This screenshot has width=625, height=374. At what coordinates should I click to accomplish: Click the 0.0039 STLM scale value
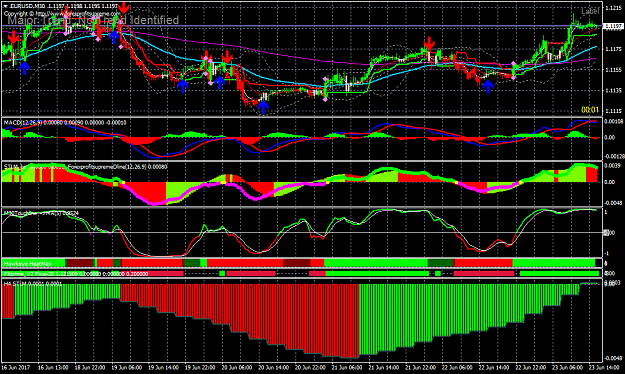click(612, 165)
